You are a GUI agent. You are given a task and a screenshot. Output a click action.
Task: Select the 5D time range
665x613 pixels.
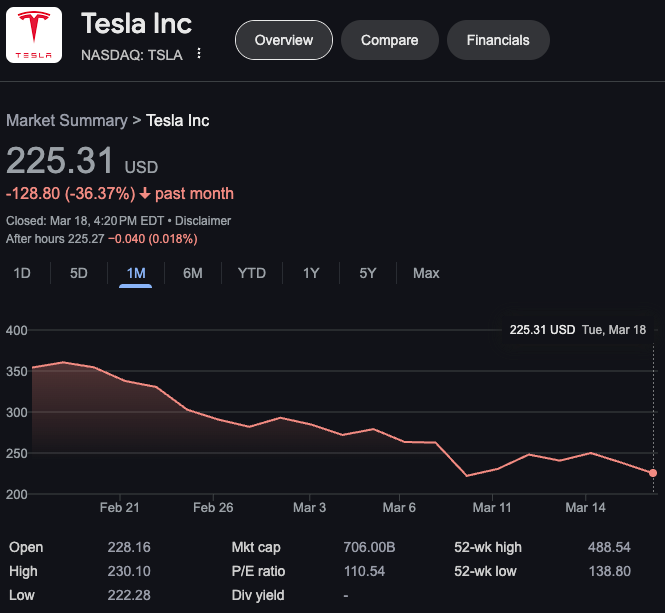click(x=78, y=273)
